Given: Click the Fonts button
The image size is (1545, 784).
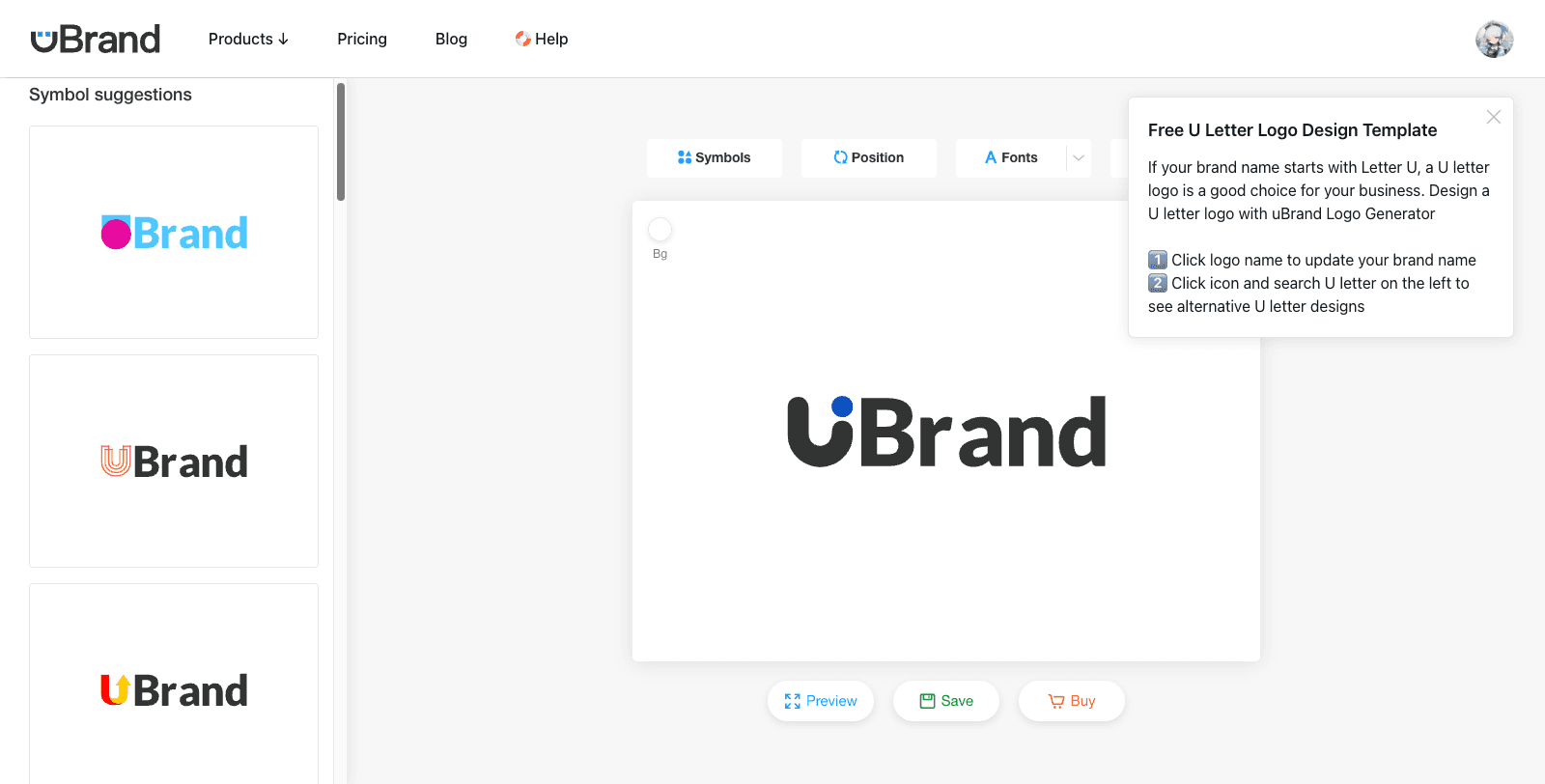Looking at the screenshot, I should pyautogui.click(x=1011, y=157).
